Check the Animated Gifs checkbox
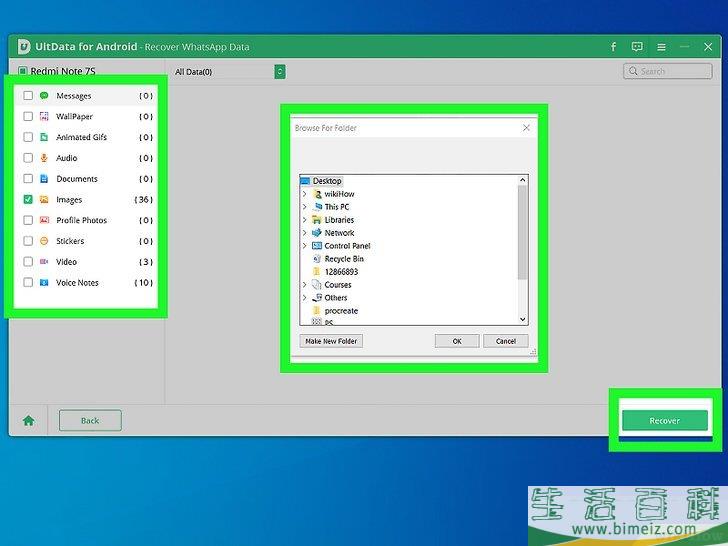 click(28, 137)
